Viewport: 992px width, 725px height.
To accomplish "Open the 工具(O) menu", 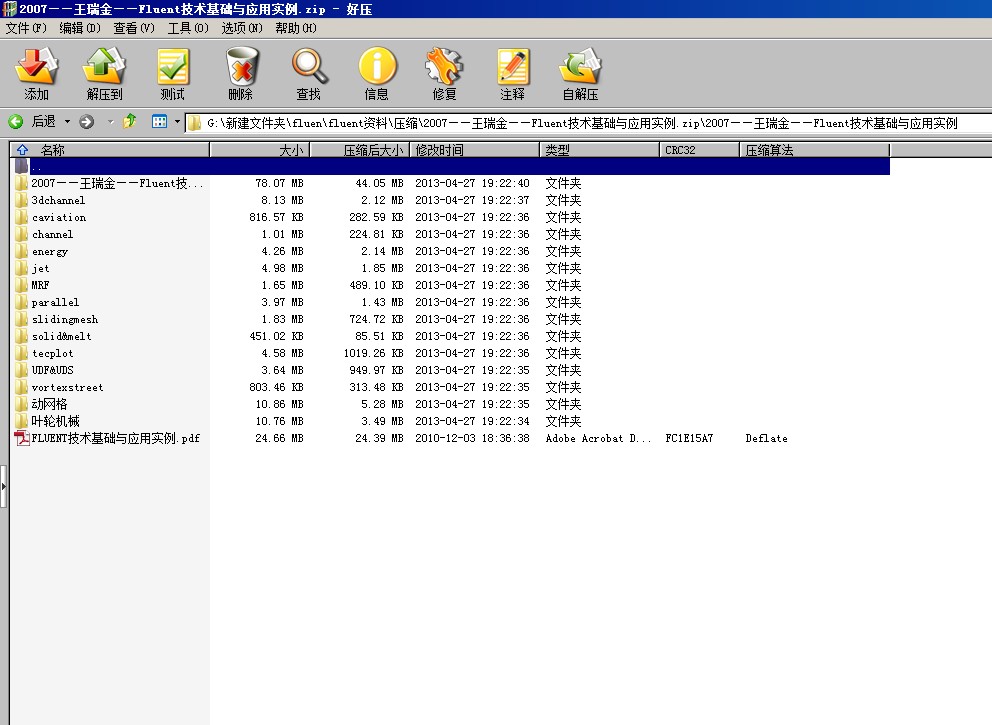I will click(x=187, y=28).
